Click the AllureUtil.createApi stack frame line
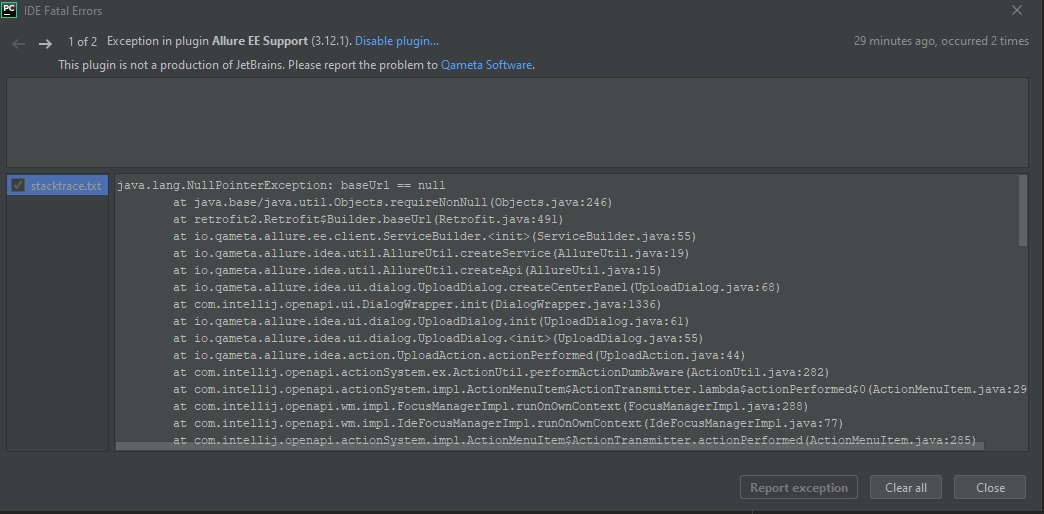The height and width of the screenshot is (514, 1044). pos(417,270)
